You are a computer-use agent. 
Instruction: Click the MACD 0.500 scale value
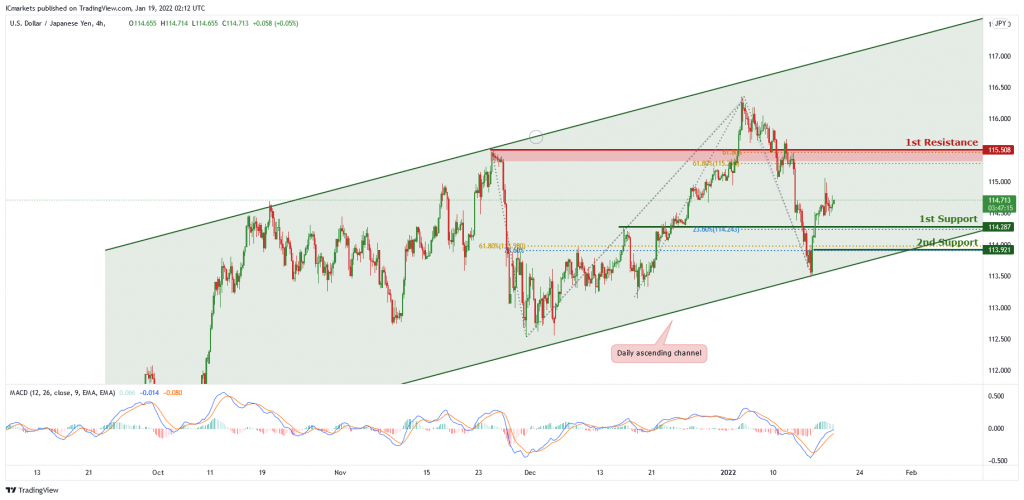tap(999, 396)
